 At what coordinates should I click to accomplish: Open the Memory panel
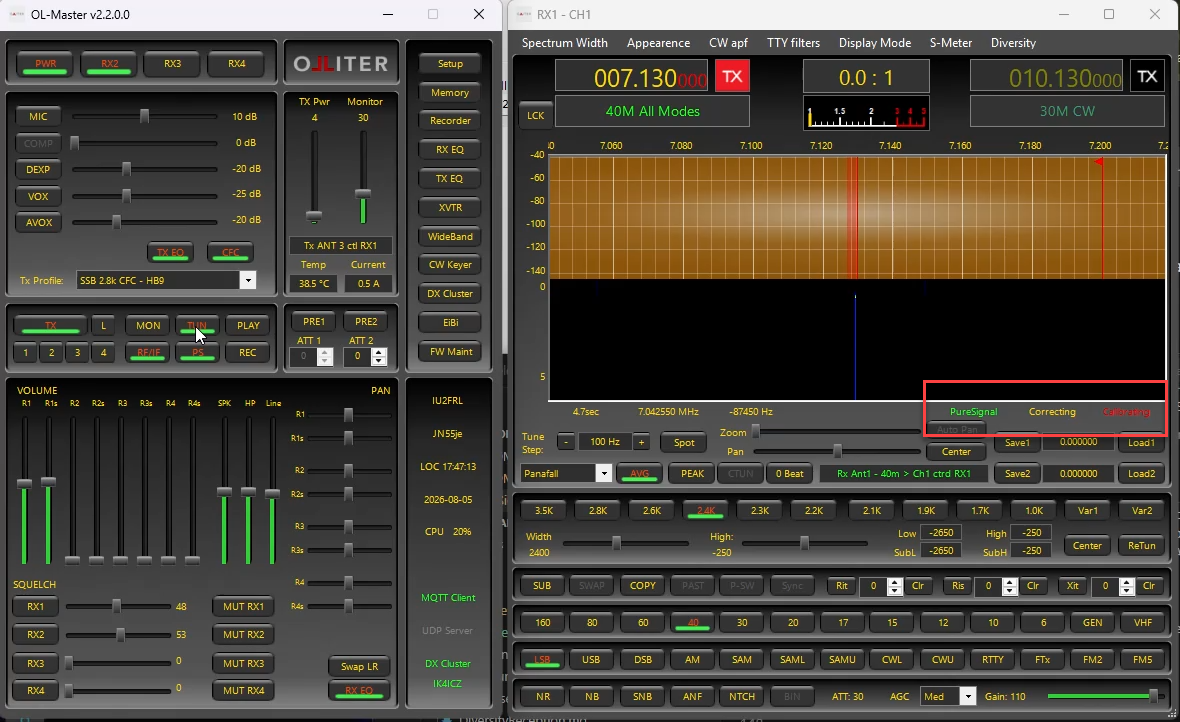pyautogui.click(x=450, y=93)
